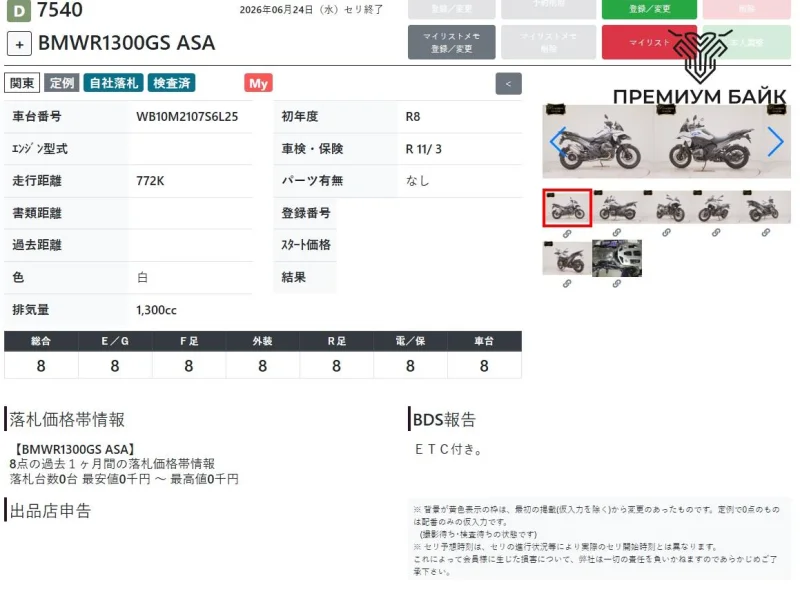Click the R足 score column header
Viewport: 800px width, 600px height.
tap(336, 341)
